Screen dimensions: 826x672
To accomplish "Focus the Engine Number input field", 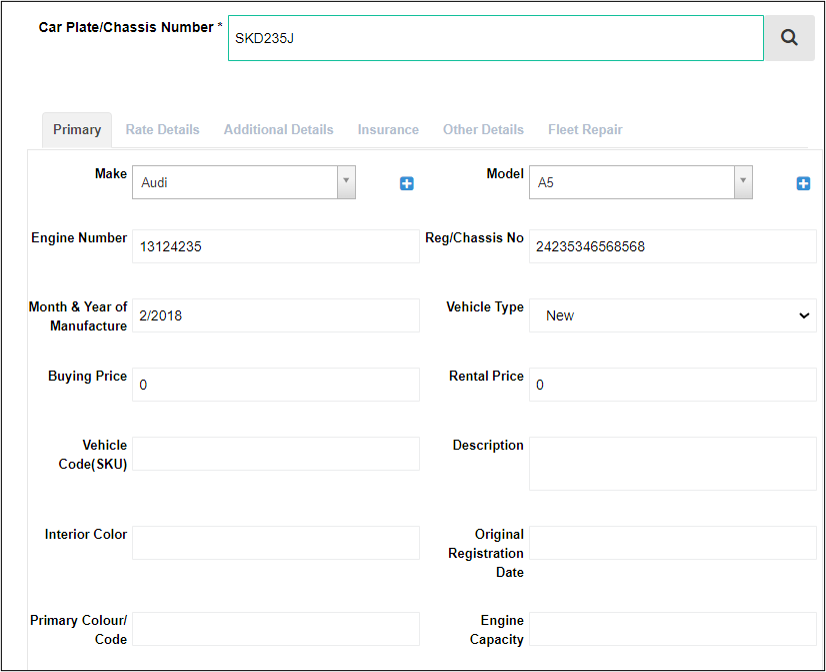I will click(276, 246).
